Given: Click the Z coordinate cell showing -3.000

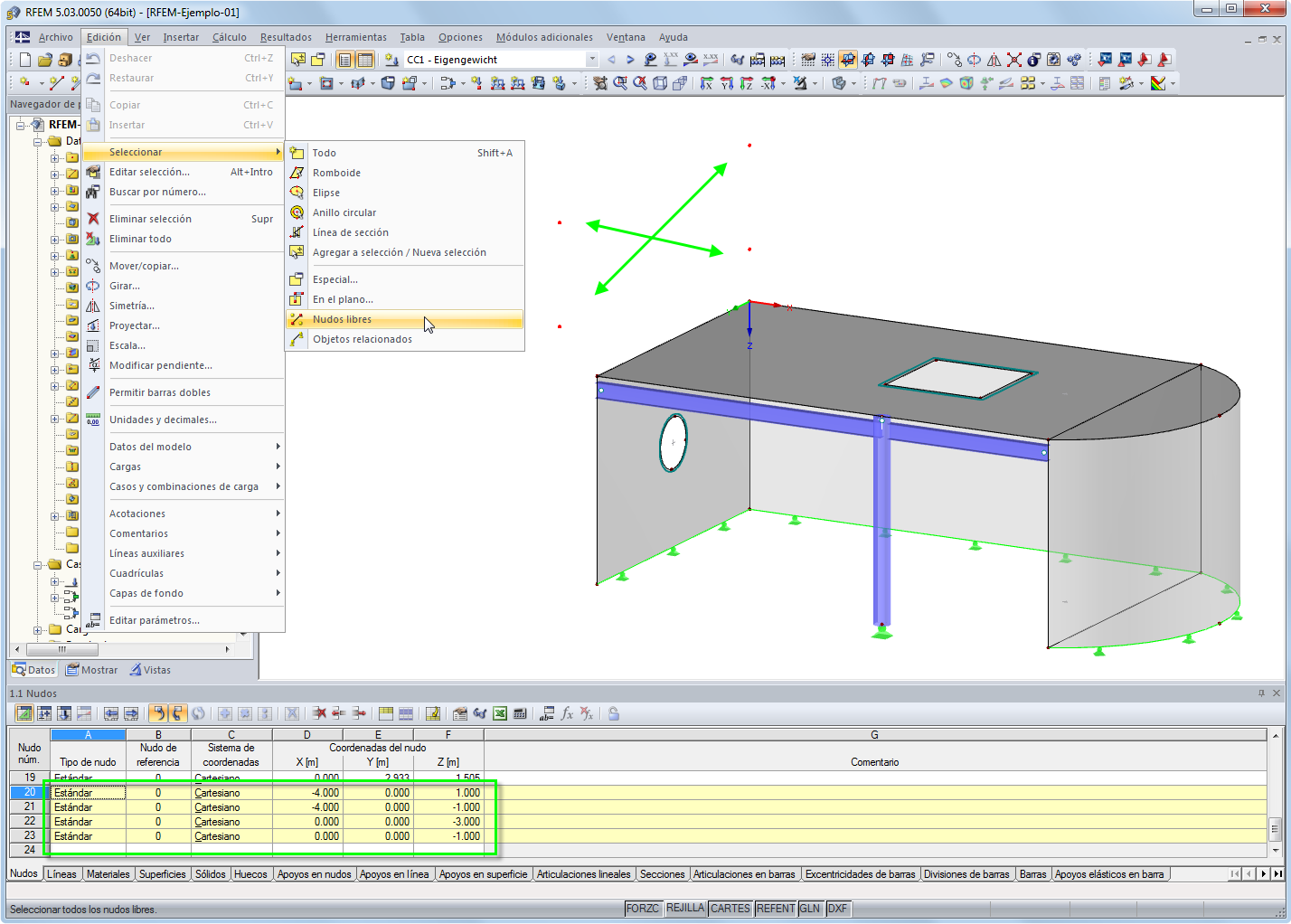Looking at the screenshot, I should pyautogui.click(x=448, y=822).
